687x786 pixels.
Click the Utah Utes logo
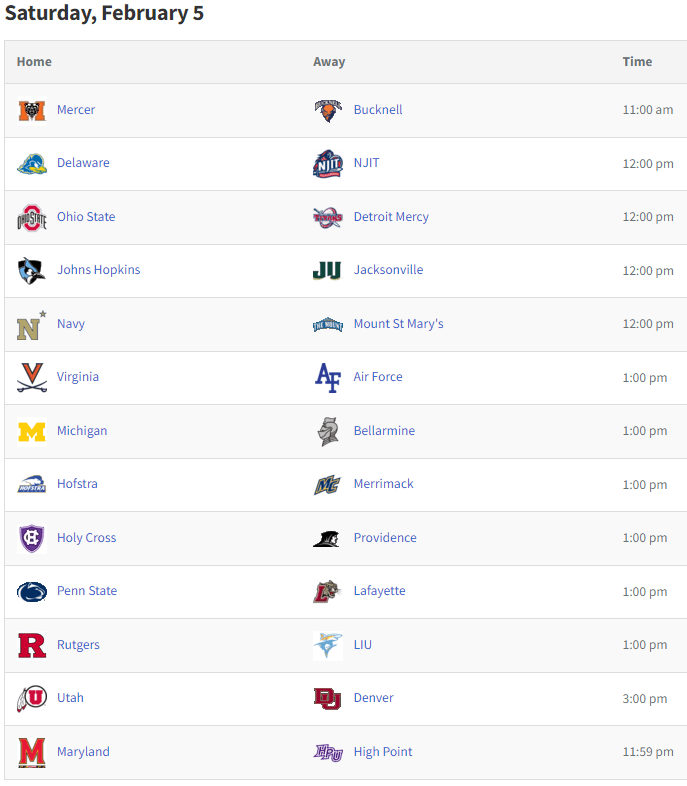[x=32, y=698]
